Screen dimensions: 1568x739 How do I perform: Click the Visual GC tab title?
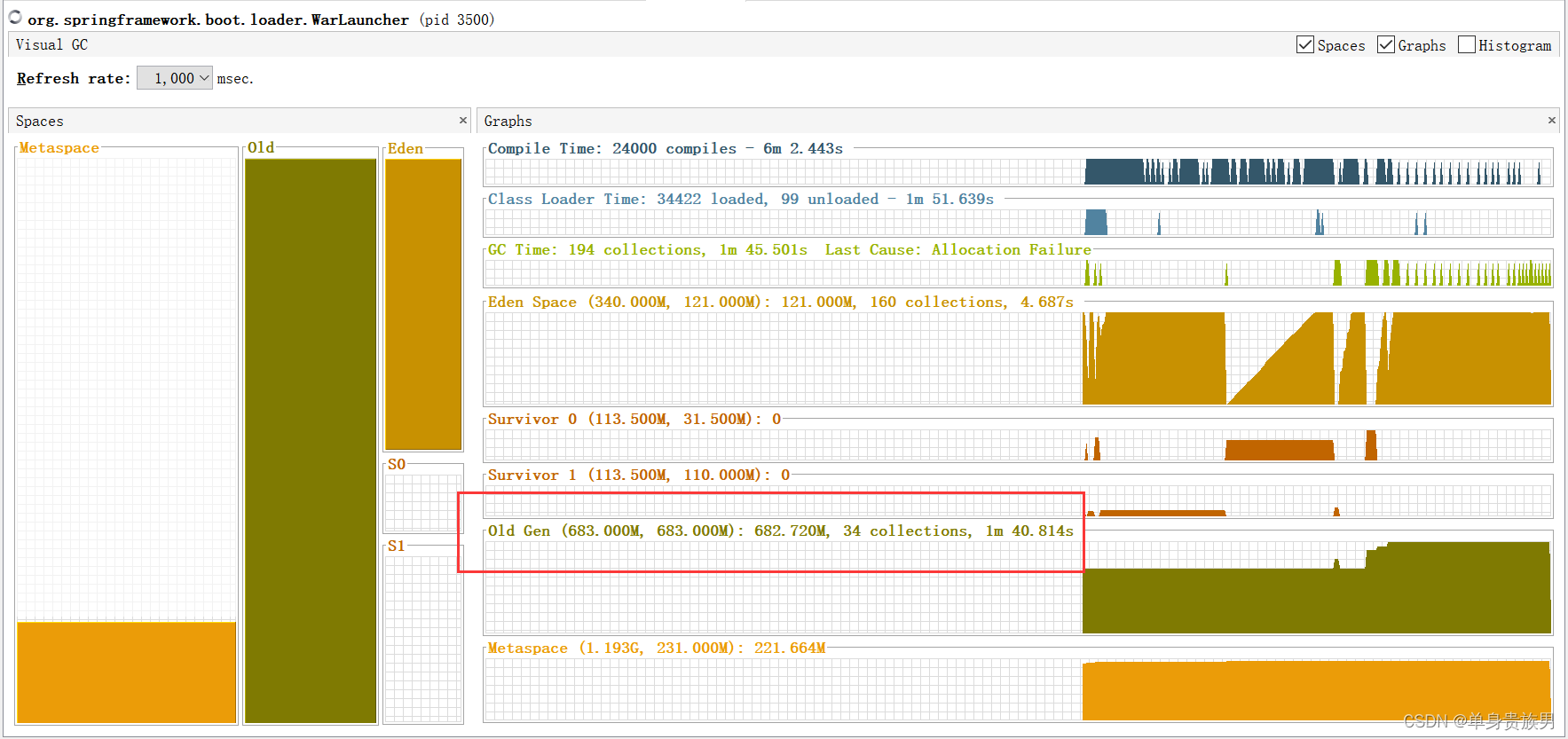click(x=51, y=44)
